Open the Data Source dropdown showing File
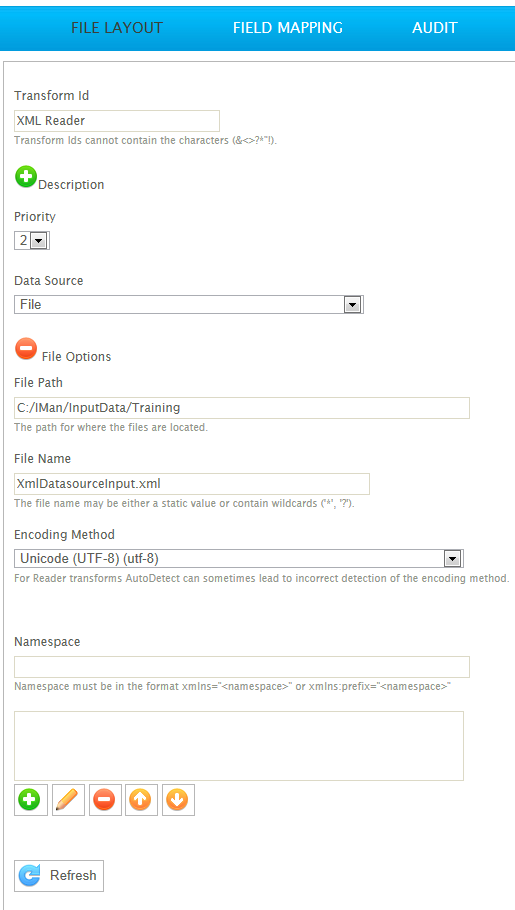Viewport: 515px width, 910px height. [189, 304]
